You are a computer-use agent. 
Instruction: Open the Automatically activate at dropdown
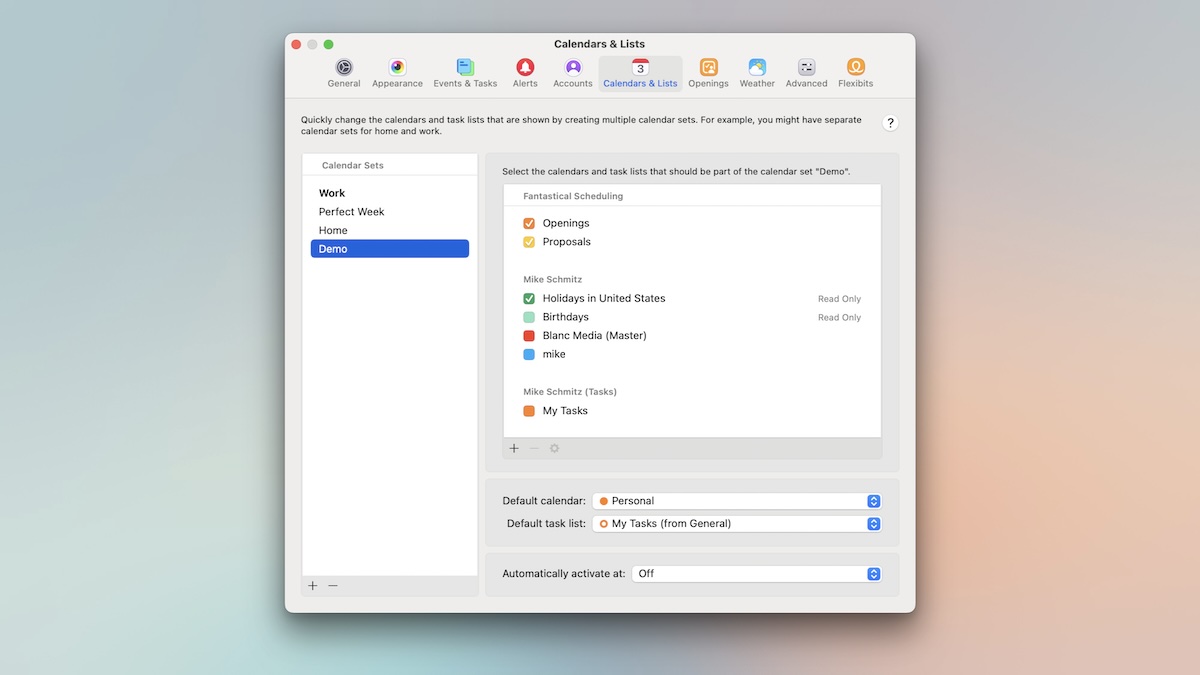point(757,574)
